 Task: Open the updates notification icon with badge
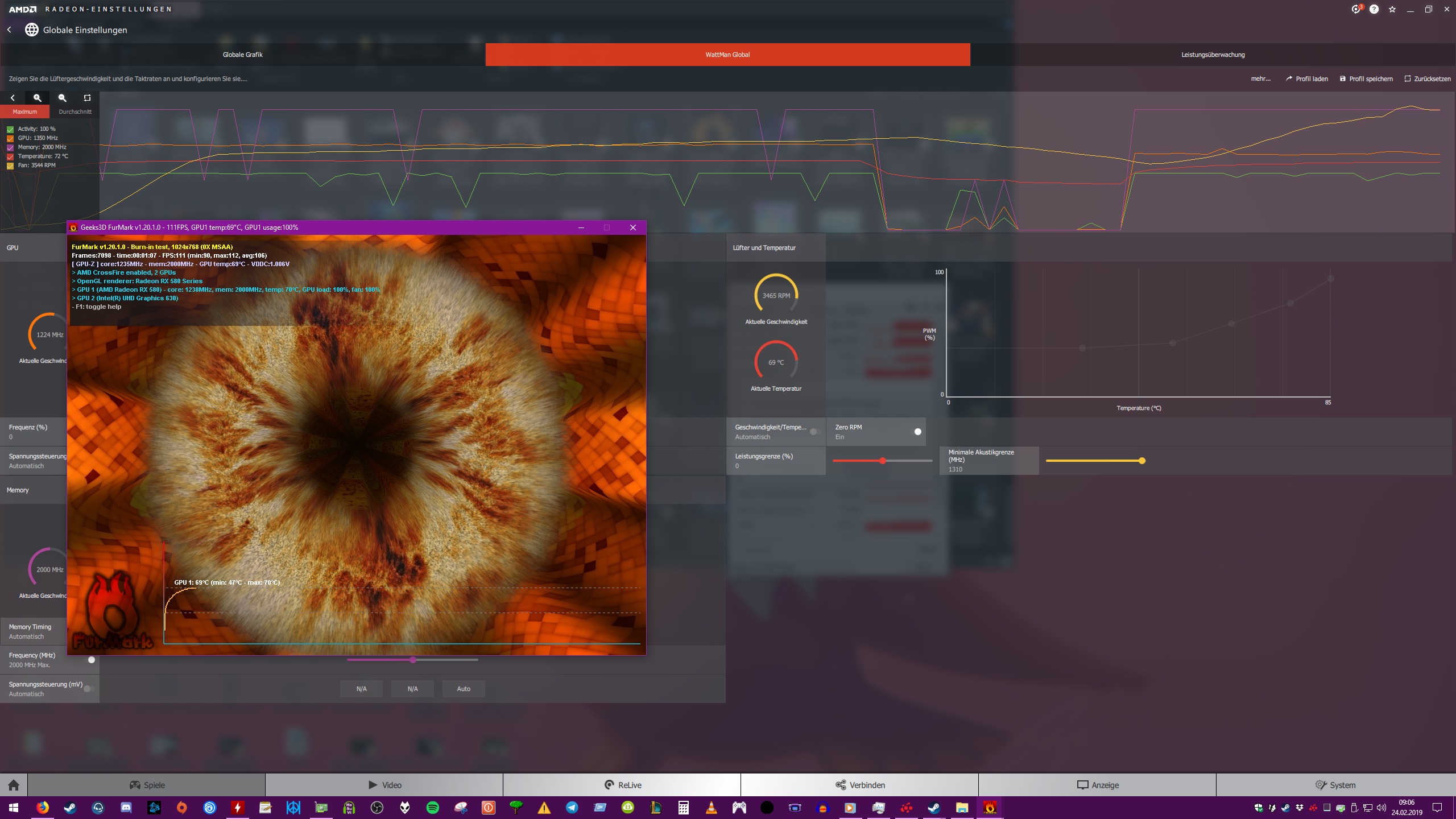(1356, 9)
